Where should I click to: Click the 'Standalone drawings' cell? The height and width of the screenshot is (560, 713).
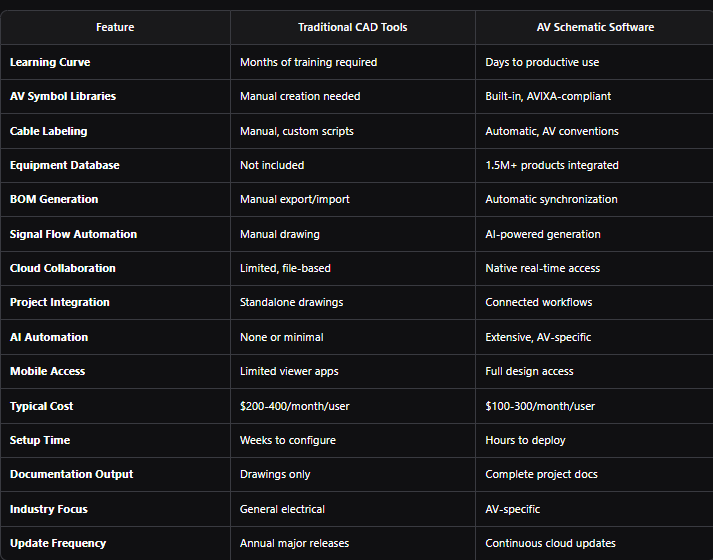291,303
